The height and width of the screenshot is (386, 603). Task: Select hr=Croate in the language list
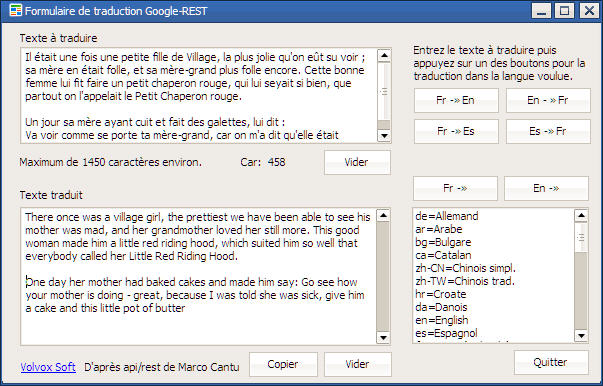(494, 294)
